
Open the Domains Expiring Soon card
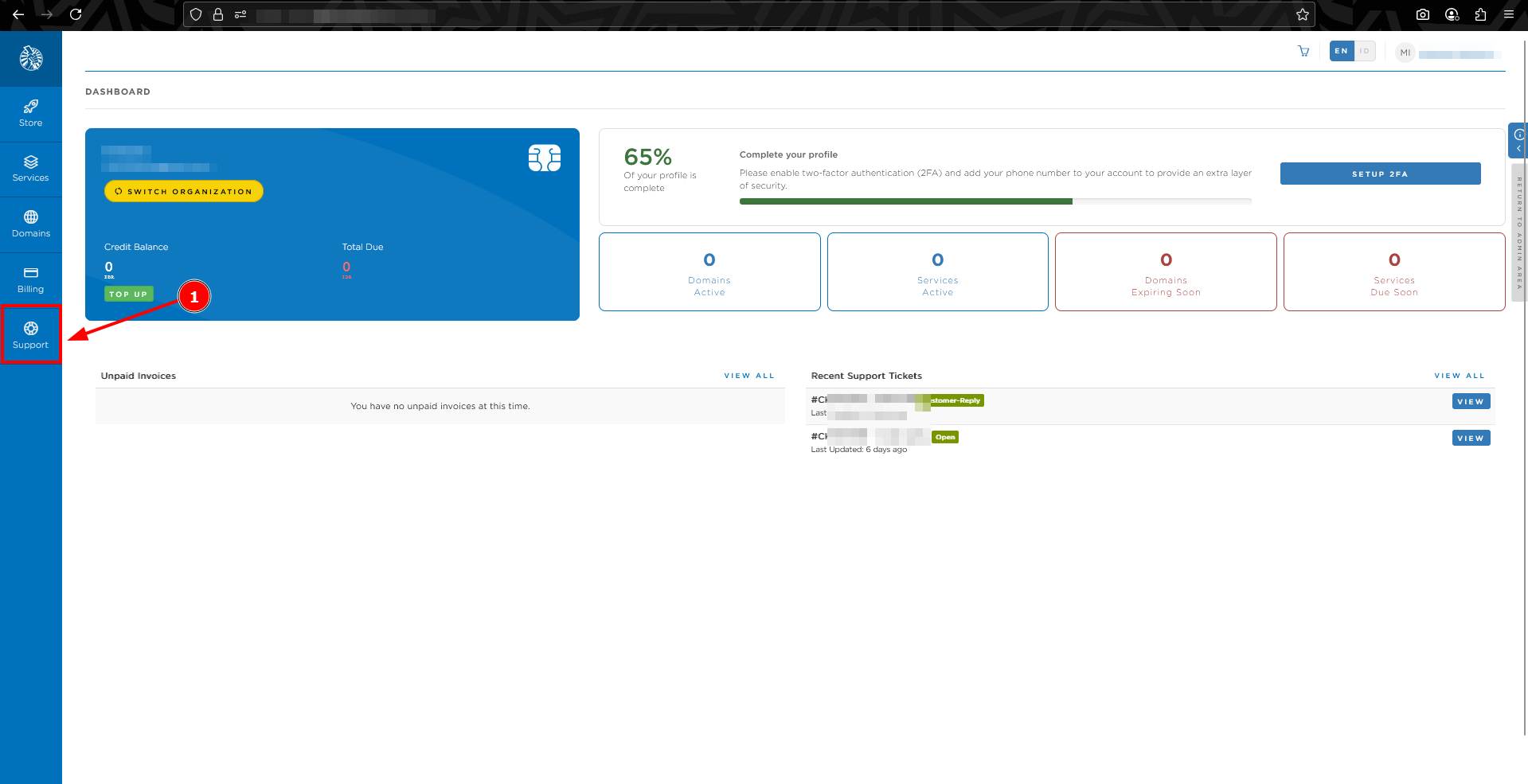pyautogui.click(x=1165, y=271)
